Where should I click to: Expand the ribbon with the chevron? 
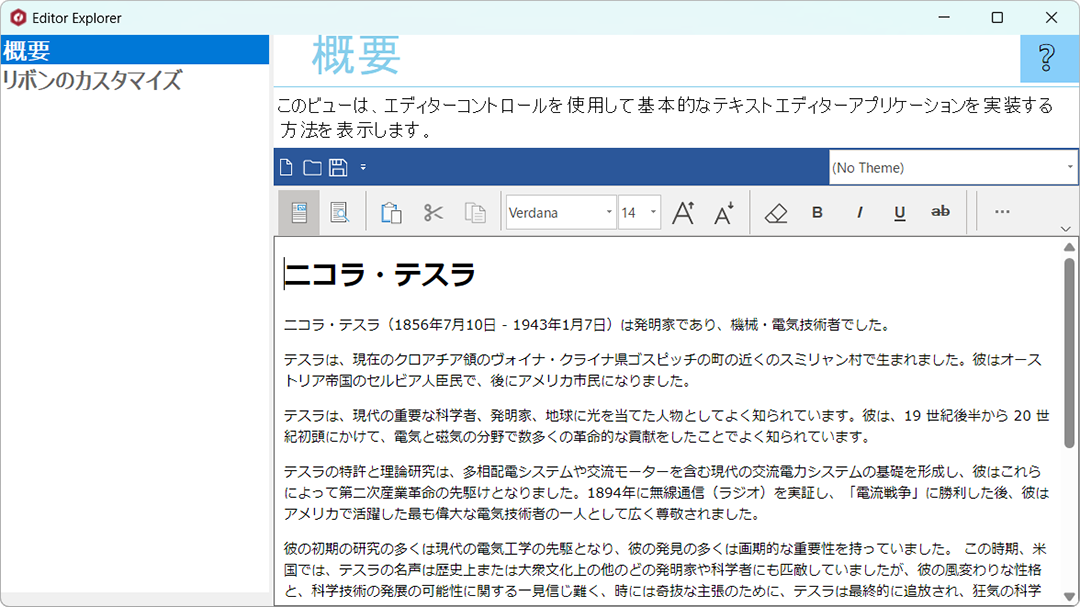click(x=1066, y=229)
